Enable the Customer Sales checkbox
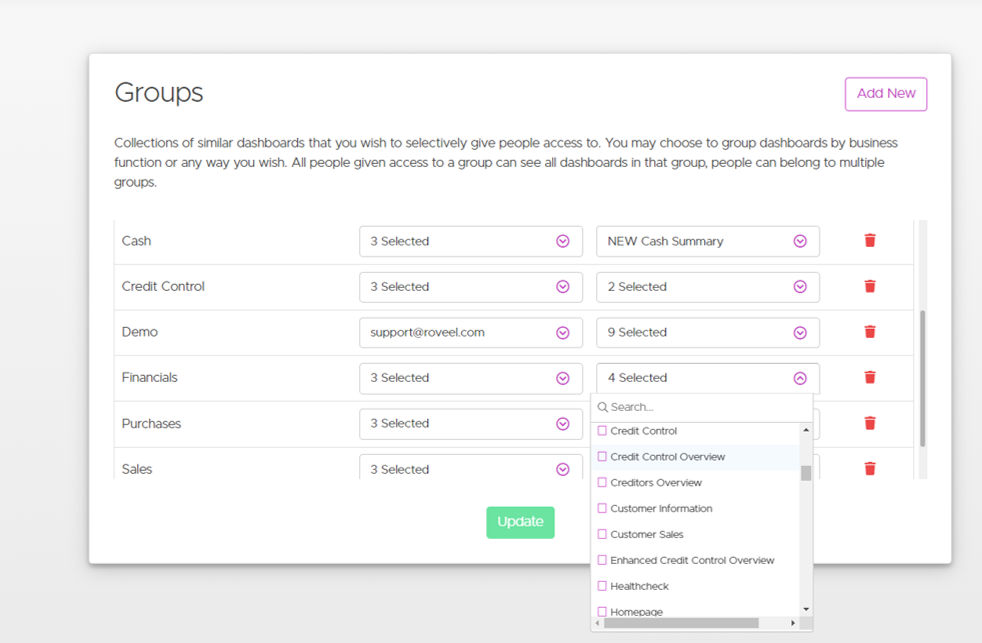The image size is (982, 643). (x=602, y=534)
